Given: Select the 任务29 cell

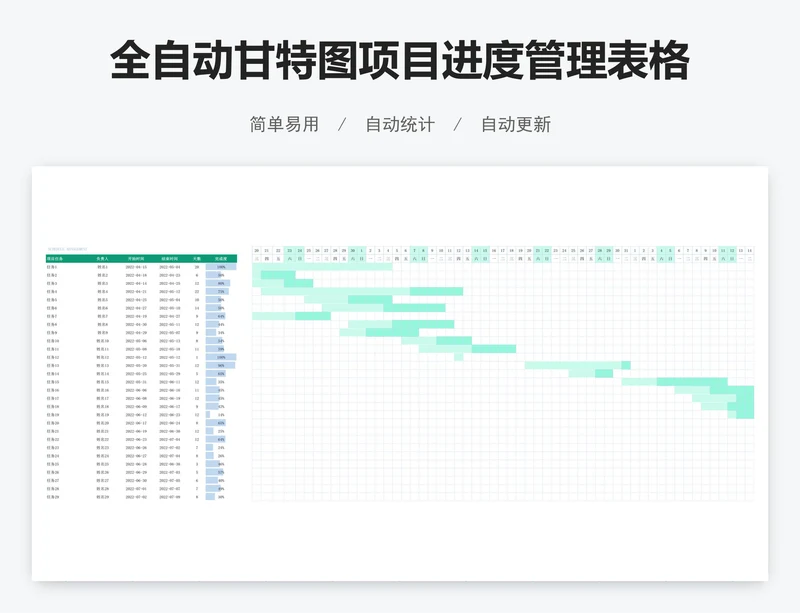Looking at the screenshot, I should 53,497.
